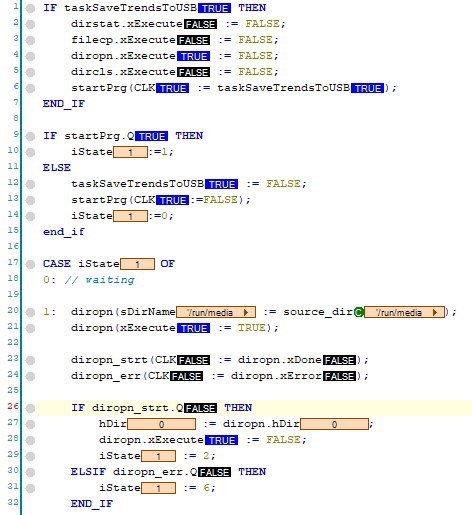Toggle breakpoint marker on line 20 diropn sDirName
Screen dimensions: 472x515
(x=30, y=312)
